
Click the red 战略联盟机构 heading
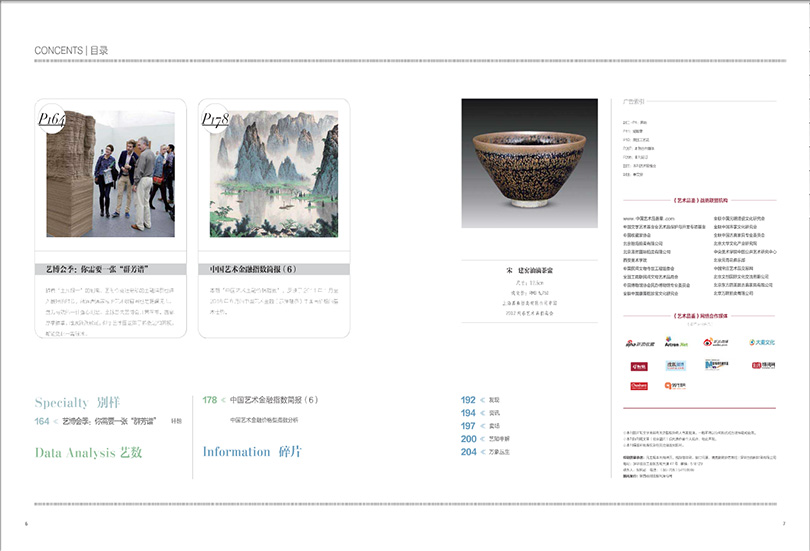tap(700, 200)
